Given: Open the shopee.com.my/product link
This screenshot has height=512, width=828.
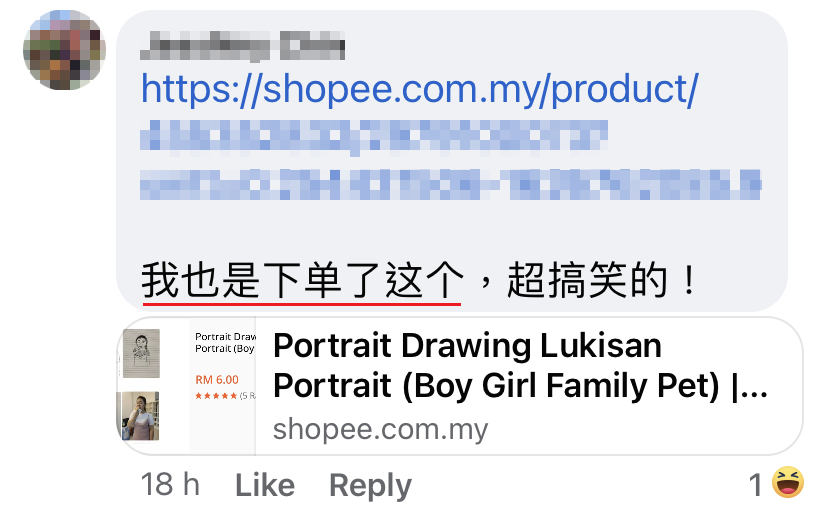Looking at the screenshot, I should click(419, 90).
